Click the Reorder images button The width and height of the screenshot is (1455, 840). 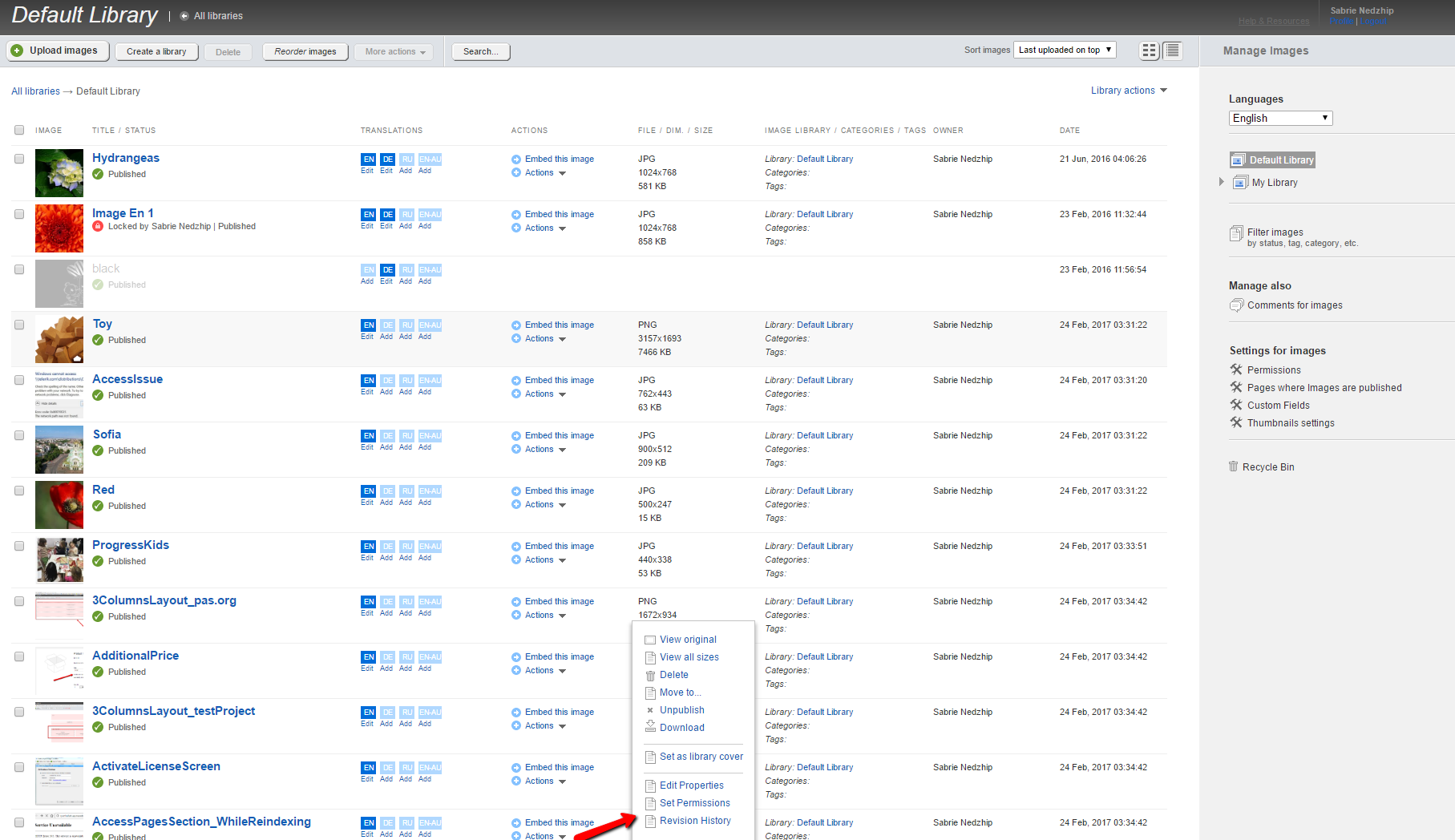305,51
